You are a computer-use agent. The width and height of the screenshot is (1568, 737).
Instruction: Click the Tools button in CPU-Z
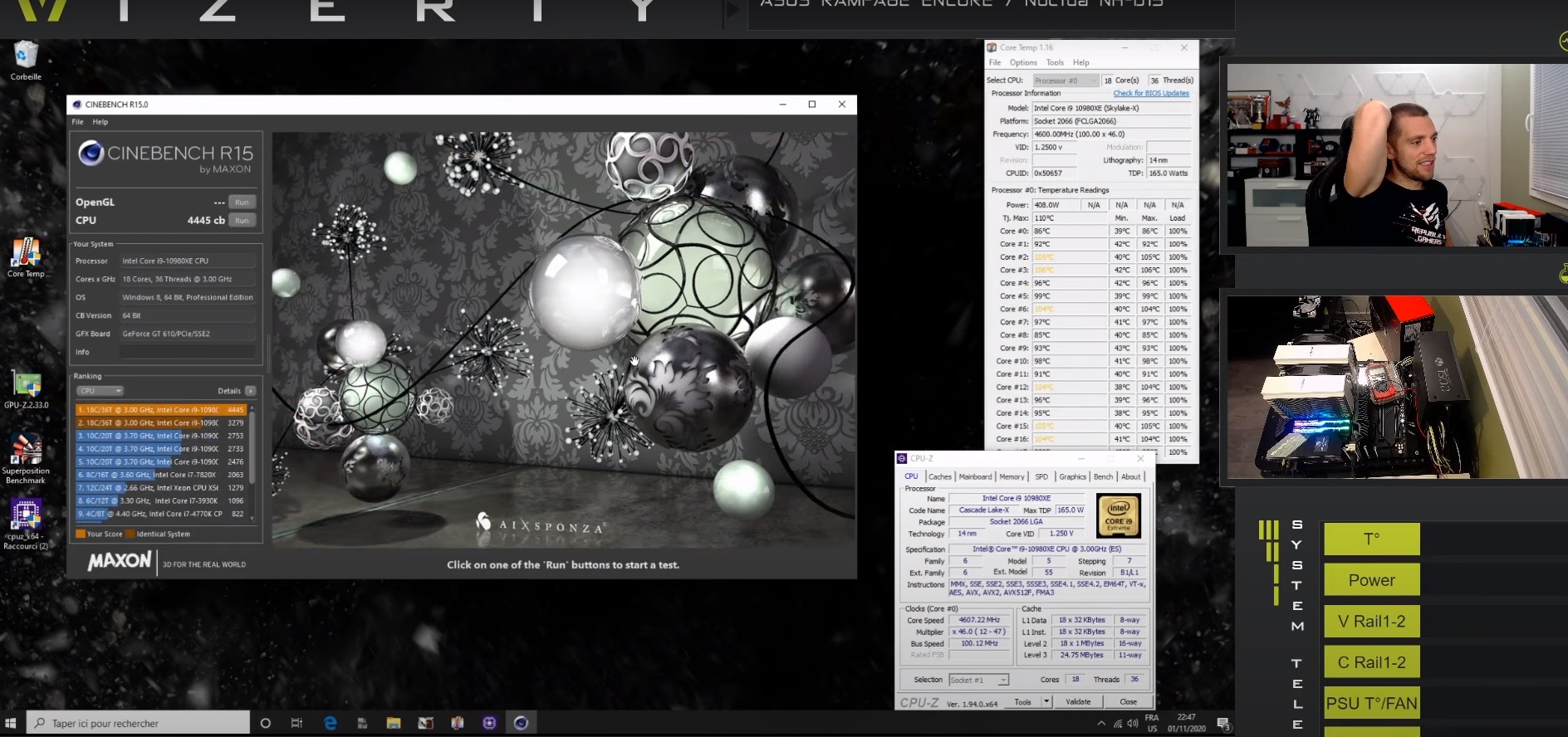click(x=1022, y=702)
